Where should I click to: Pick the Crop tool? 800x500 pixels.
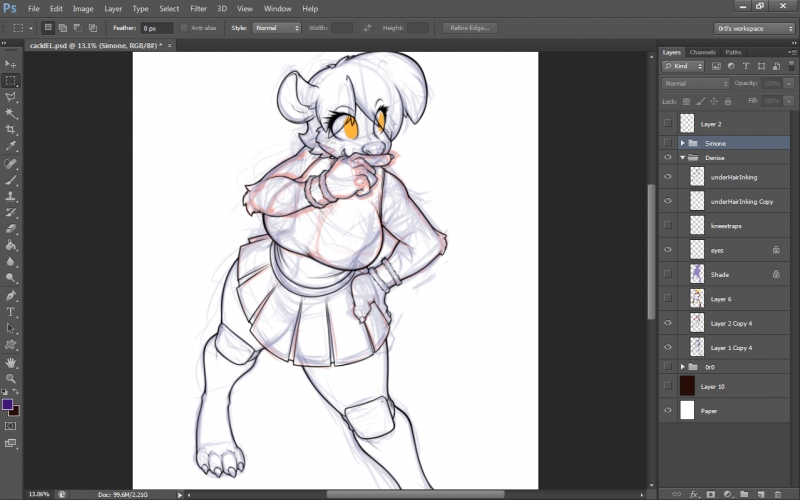(x=11, y=130)
